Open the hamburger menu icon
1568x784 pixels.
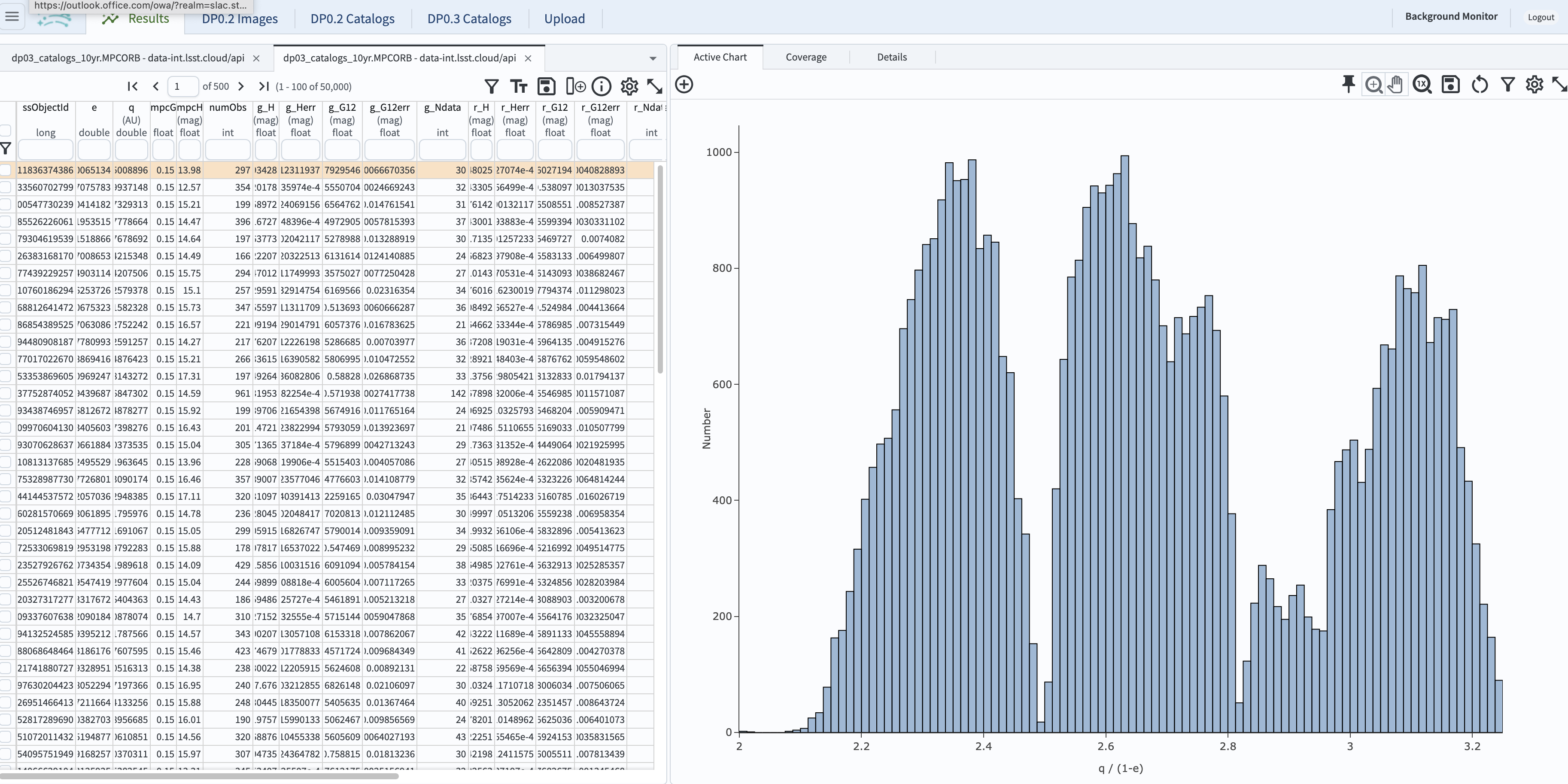(x=12, y=16)
